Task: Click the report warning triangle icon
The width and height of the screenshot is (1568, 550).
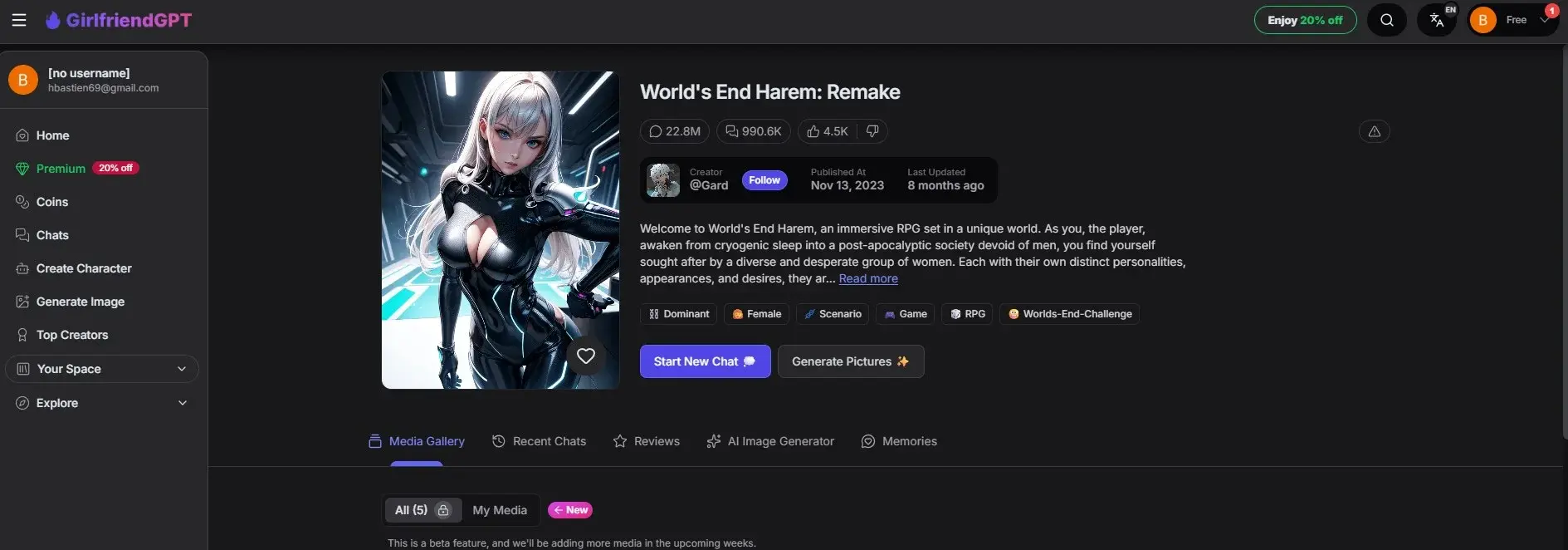Action: (1374, 131)
